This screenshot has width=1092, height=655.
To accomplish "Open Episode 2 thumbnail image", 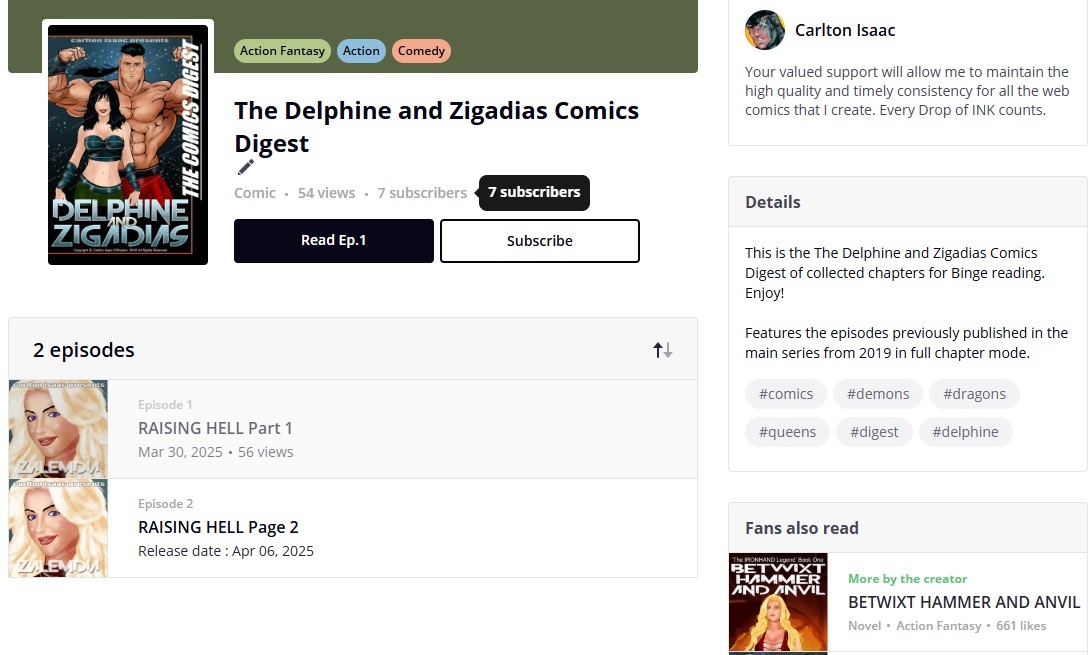I will [58, 528].
